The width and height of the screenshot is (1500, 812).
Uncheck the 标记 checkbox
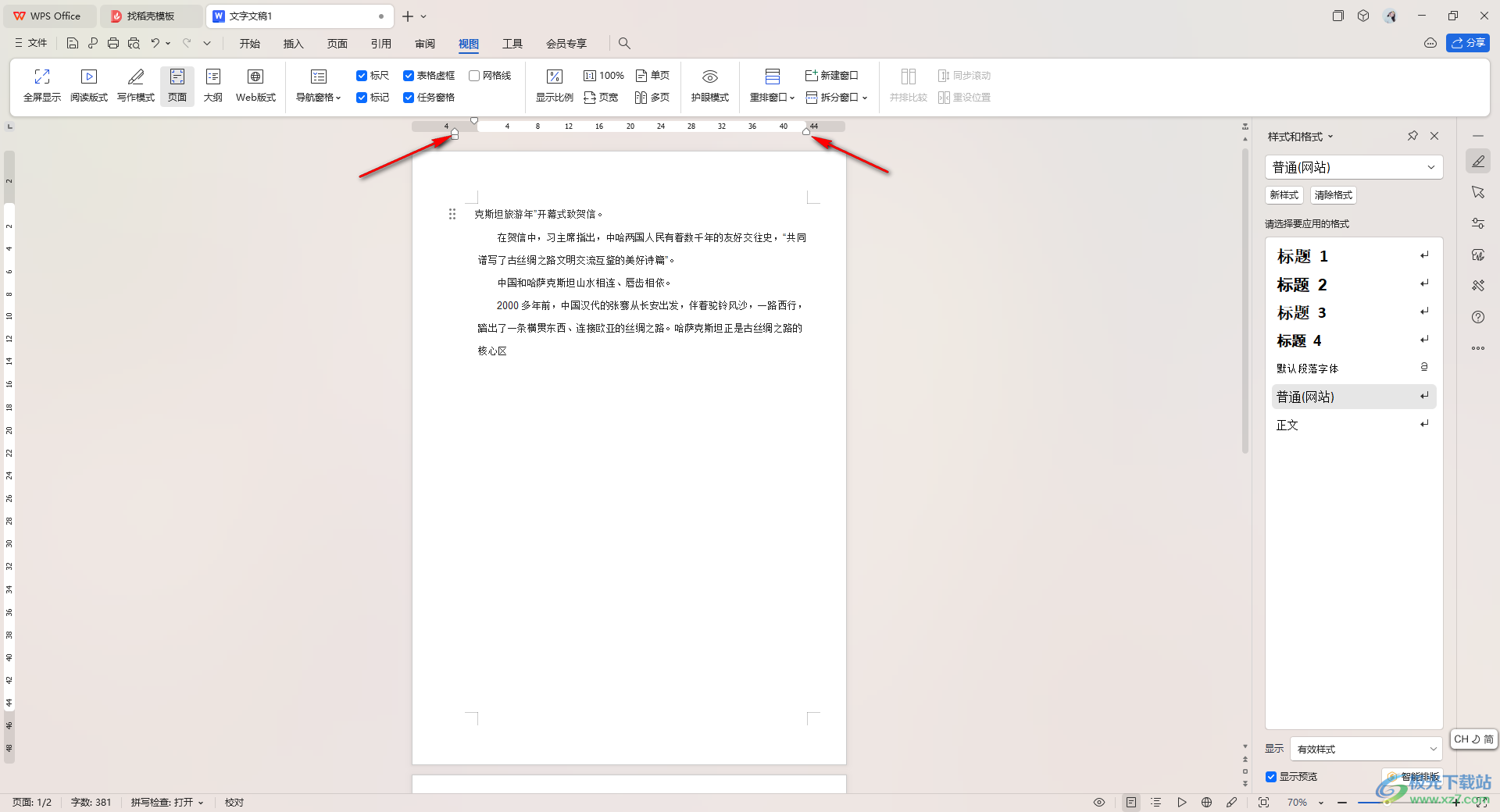pos(362,98)
